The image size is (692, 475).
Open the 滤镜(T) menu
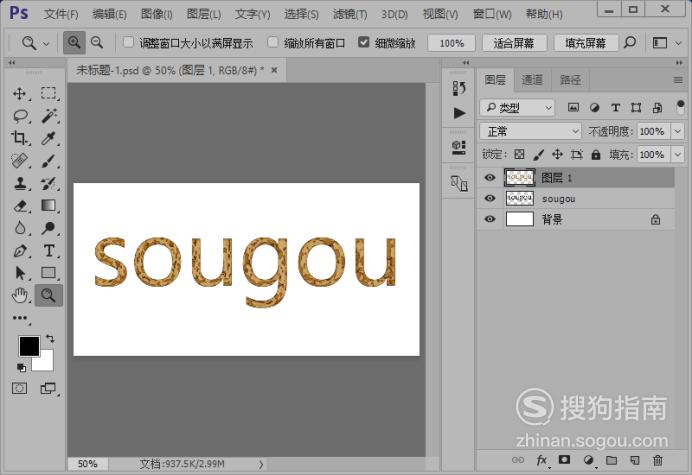click(350, 14)
